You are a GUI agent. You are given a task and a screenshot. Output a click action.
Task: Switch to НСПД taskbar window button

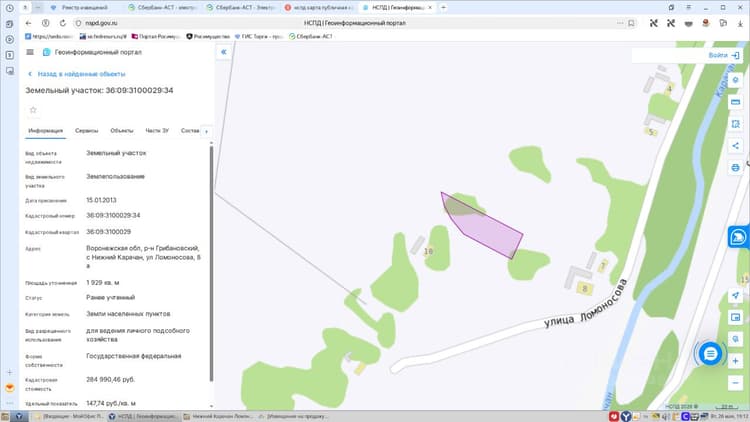tap(143, 416)
